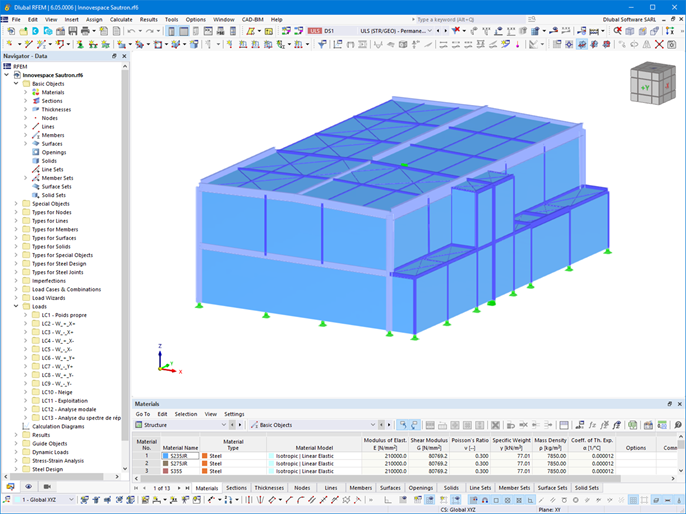Image resolution: width=686 pixels, height=514 pixels.
Task: Click the brown color swatch for S275JR
Action: point(165,464)
